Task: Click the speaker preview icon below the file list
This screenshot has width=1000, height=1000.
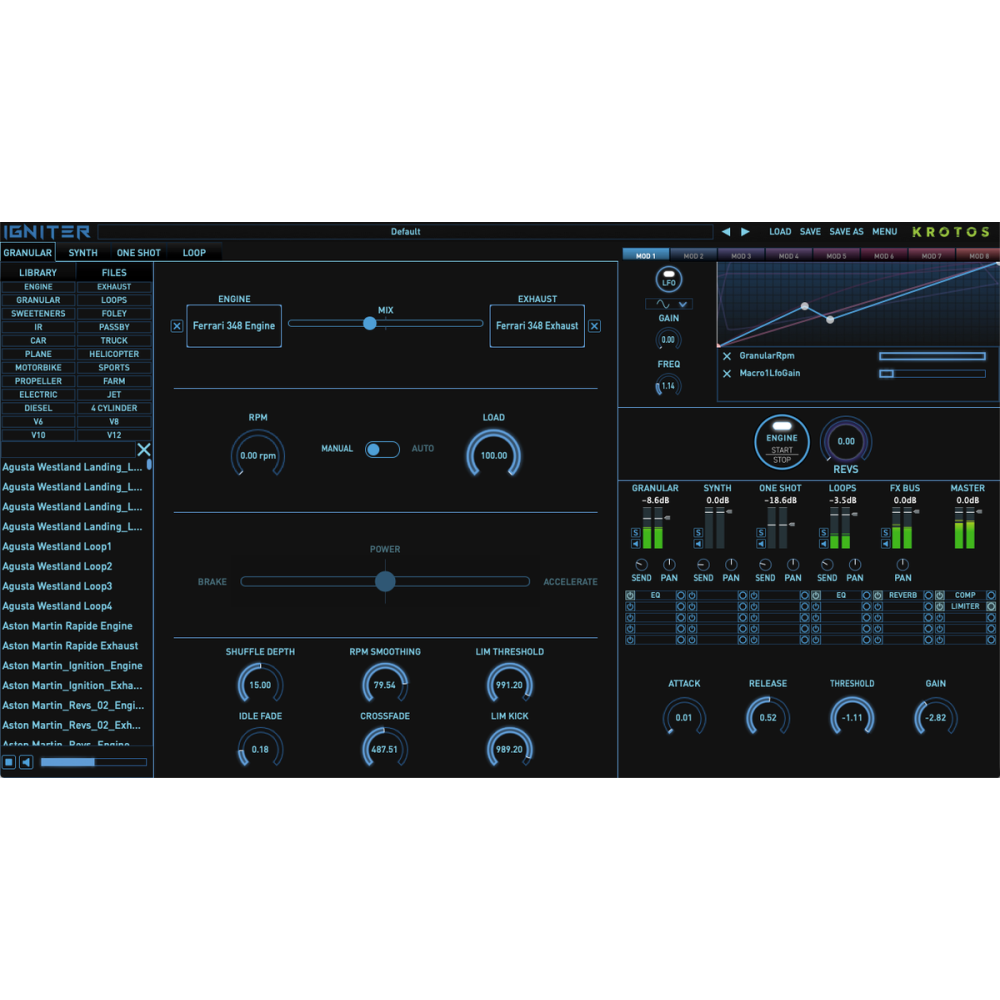Action: click(25, 762)
